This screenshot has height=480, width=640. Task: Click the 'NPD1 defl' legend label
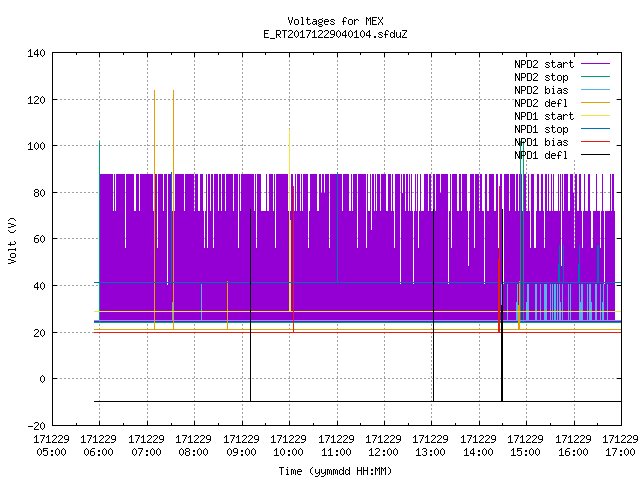point(541,156)
